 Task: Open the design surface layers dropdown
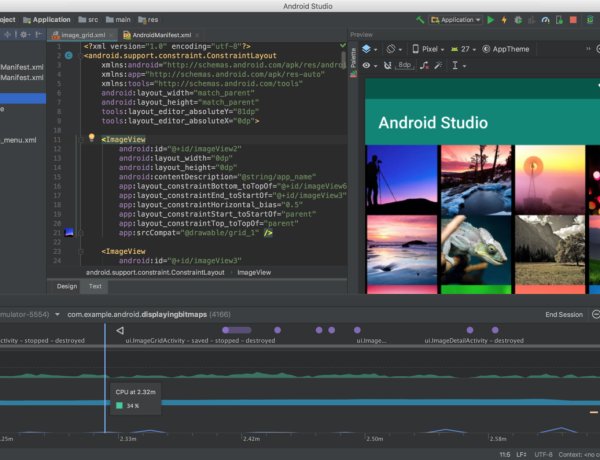370,49
